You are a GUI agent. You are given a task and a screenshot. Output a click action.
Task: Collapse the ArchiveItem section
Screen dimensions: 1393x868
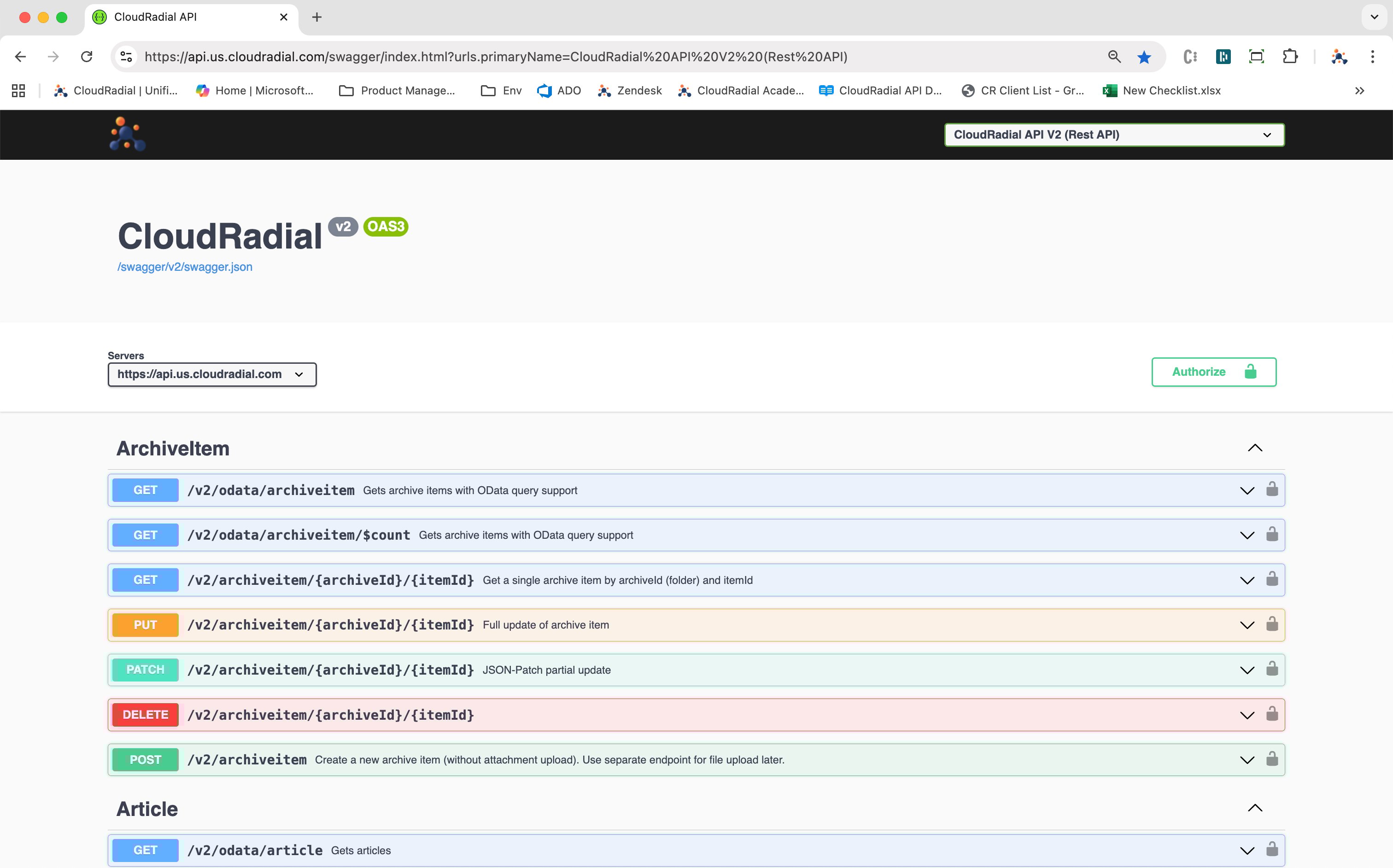tap(1255, 448)
